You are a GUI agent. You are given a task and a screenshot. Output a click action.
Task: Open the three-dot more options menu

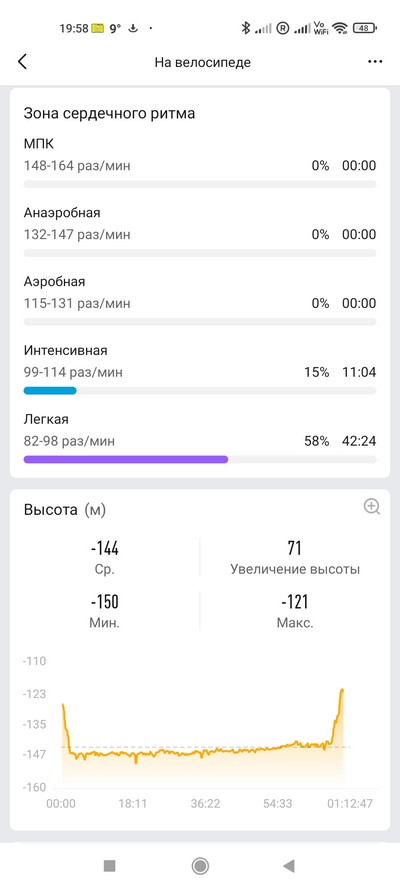point(375,62)
